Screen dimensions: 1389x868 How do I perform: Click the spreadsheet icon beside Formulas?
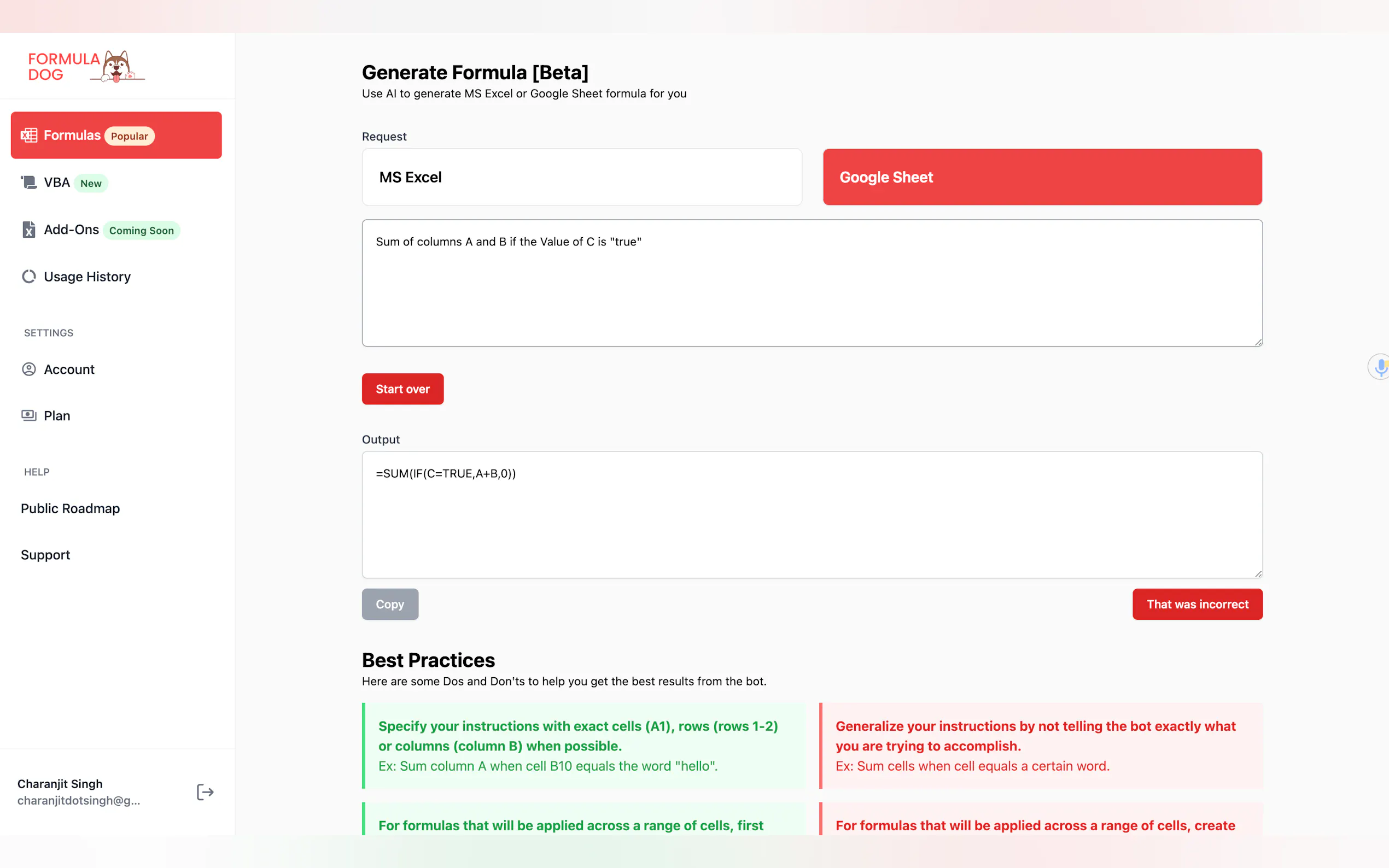(29, 136)
